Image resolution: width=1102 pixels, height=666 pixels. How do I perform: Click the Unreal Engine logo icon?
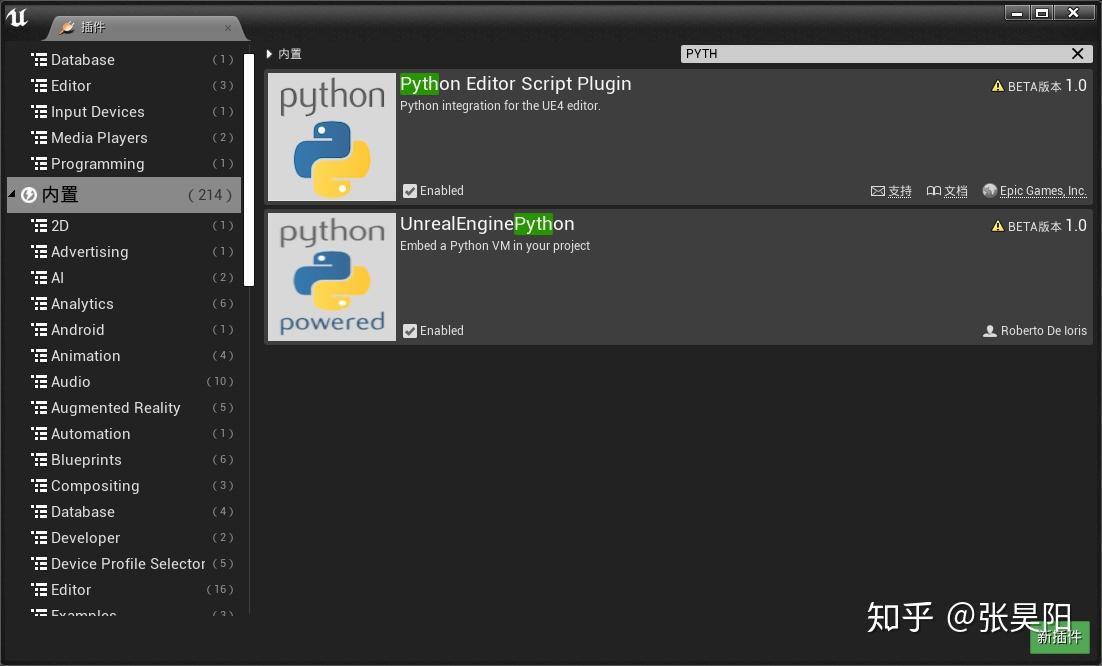point(17,17)
